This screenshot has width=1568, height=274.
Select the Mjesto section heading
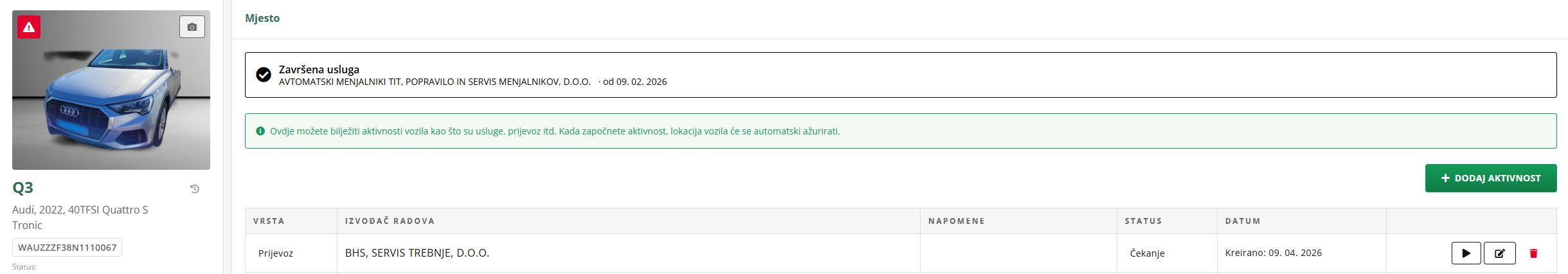click(262, 18)
